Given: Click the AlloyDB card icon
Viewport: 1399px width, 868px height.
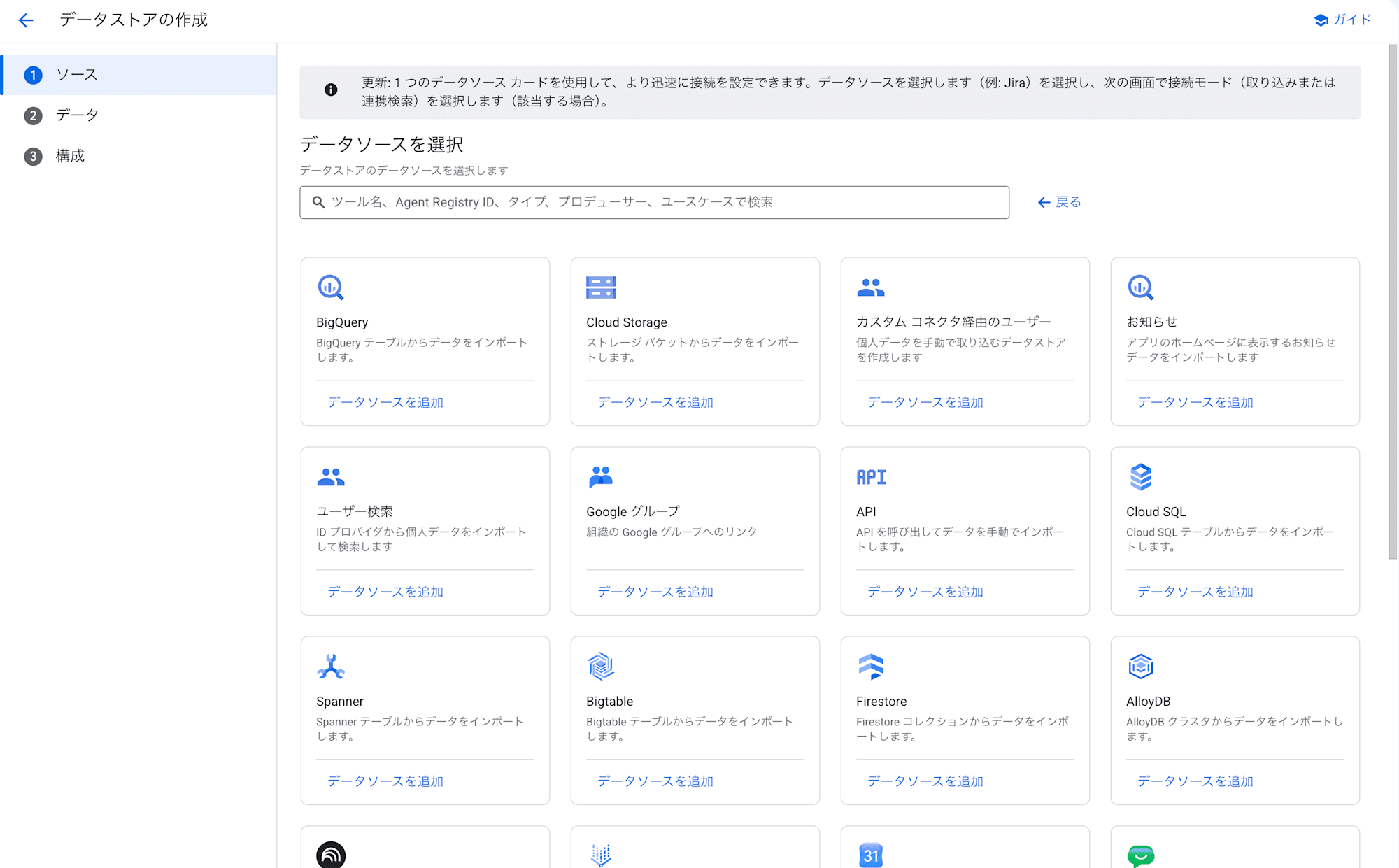Looking at the screenshot, I should 1141,667.
